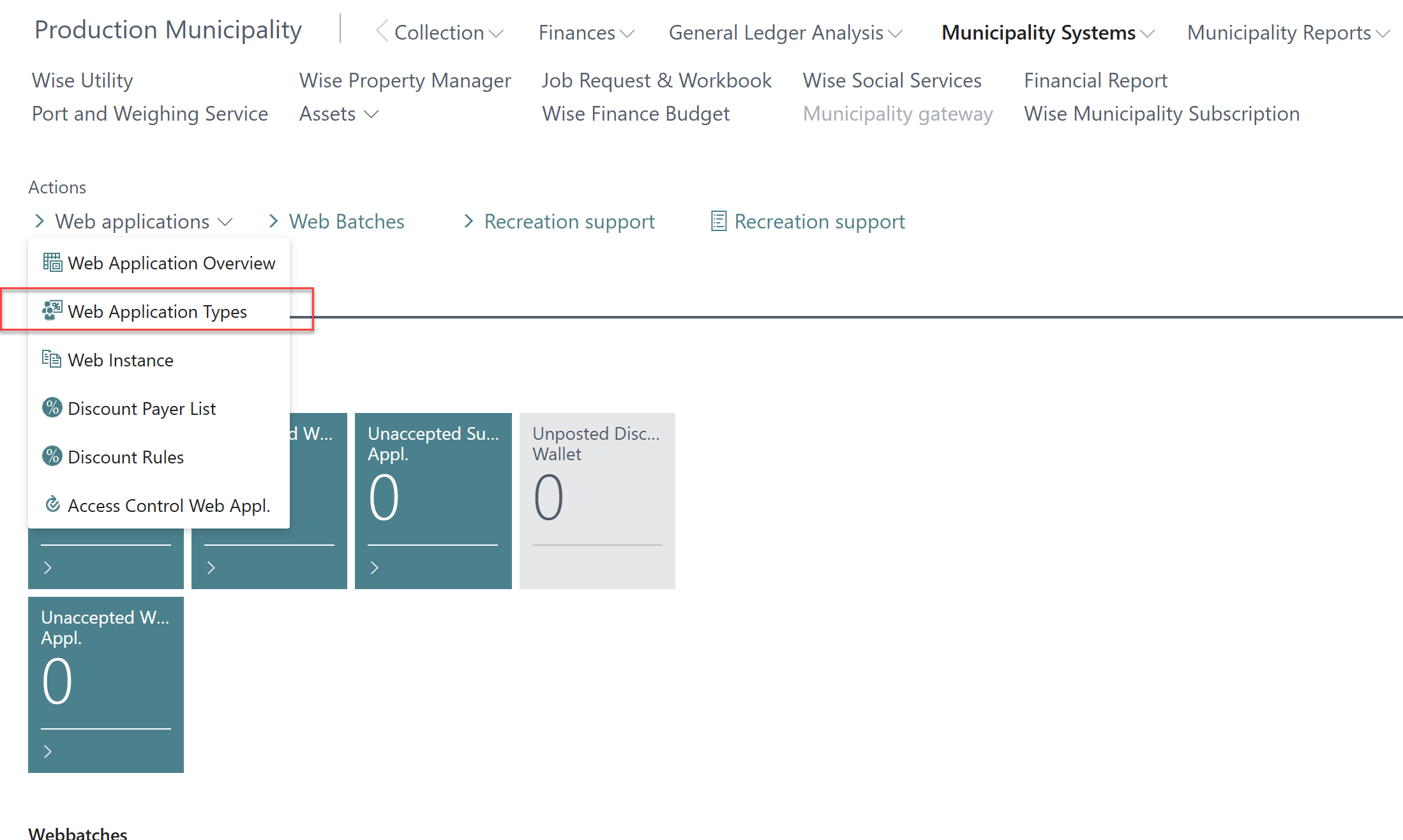Click the Discount Payer List percent icon
The width and height of the screenshot is (1403, 840).
[x=52, y=408]
